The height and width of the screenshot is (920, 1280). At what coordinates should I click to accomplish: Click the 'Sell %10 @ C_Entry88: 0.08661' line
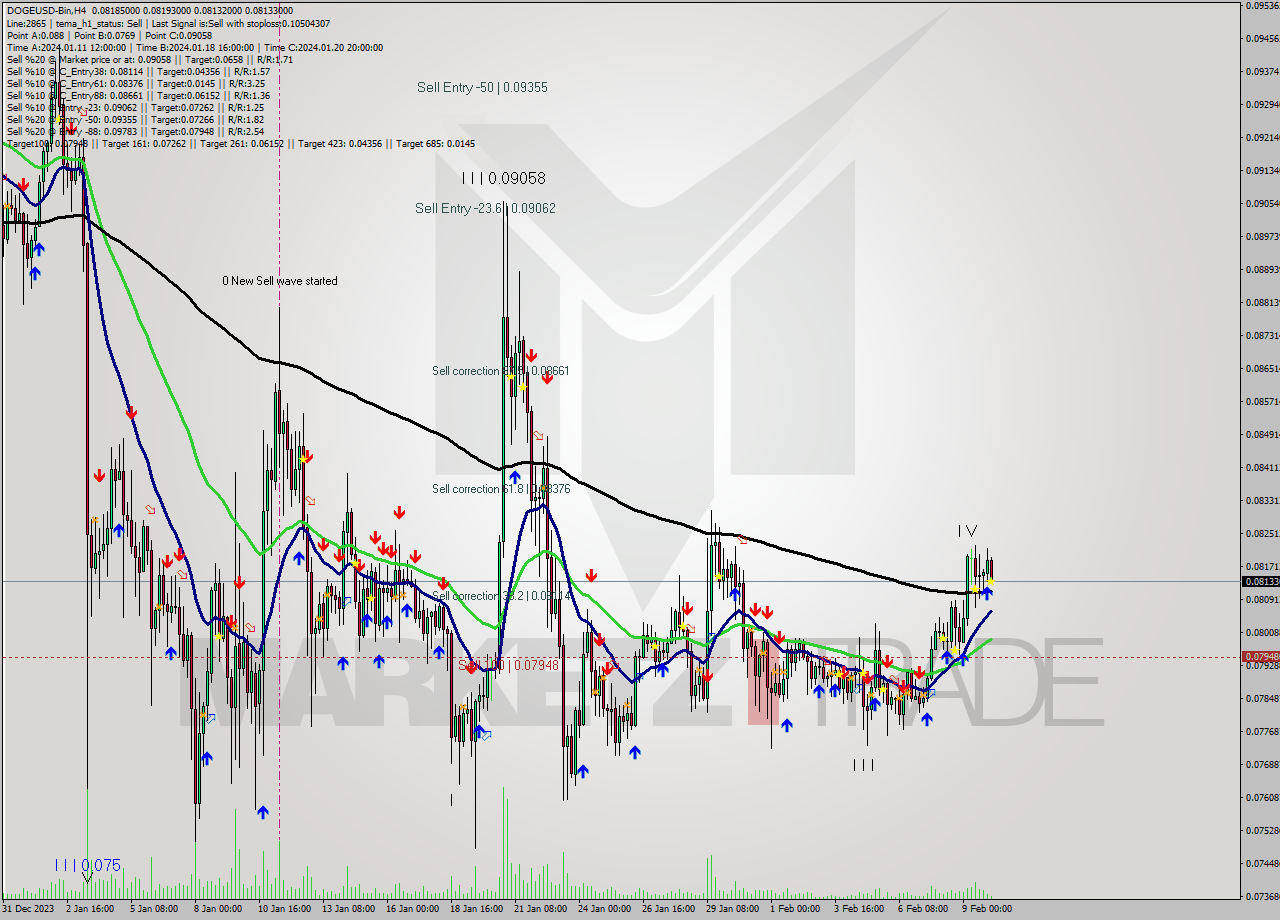click(138, 95)
